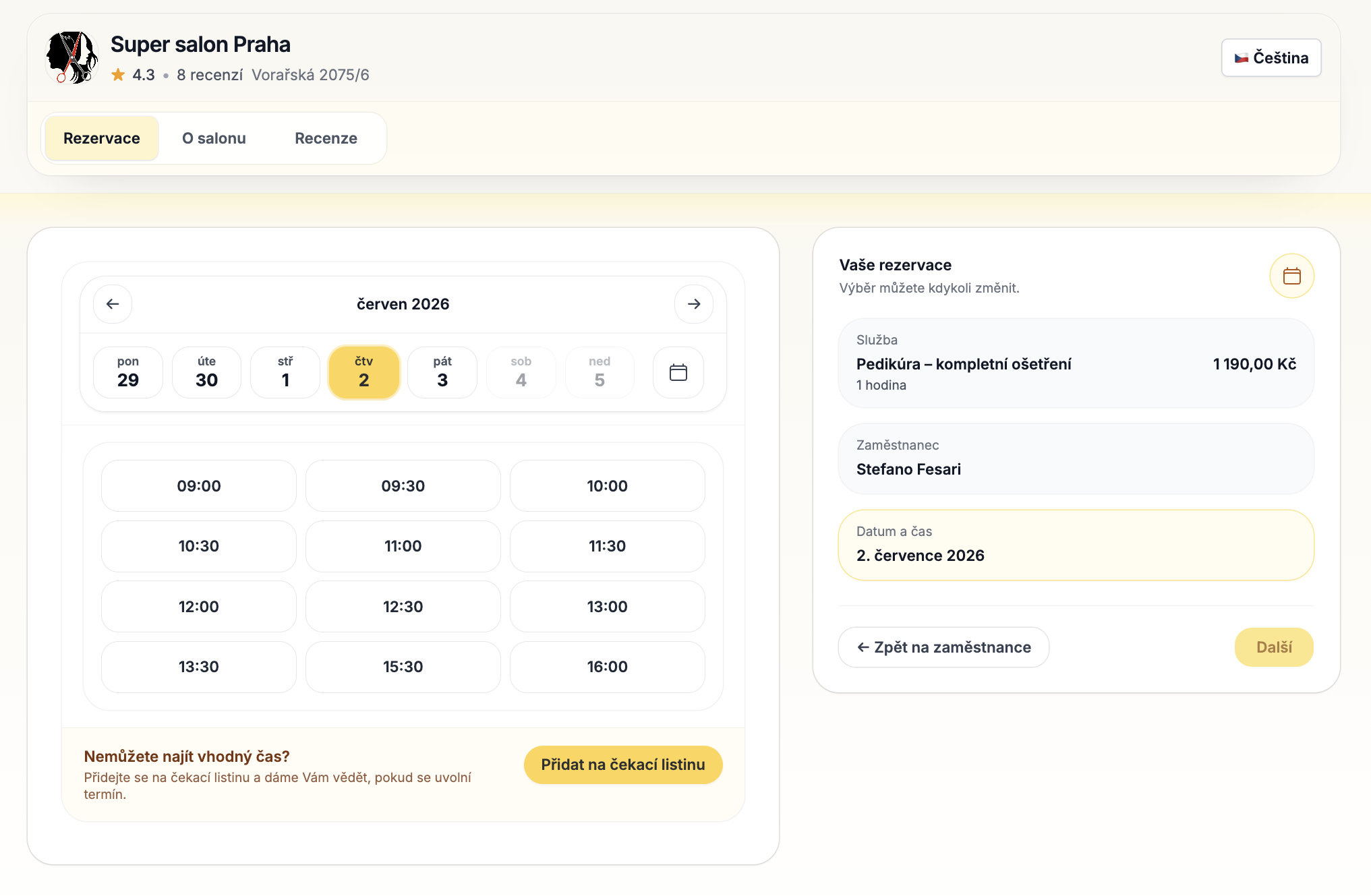Pick the 09:00 time slot
Image resolution: width=1371 pixels, height=896 pixels.
199,485
